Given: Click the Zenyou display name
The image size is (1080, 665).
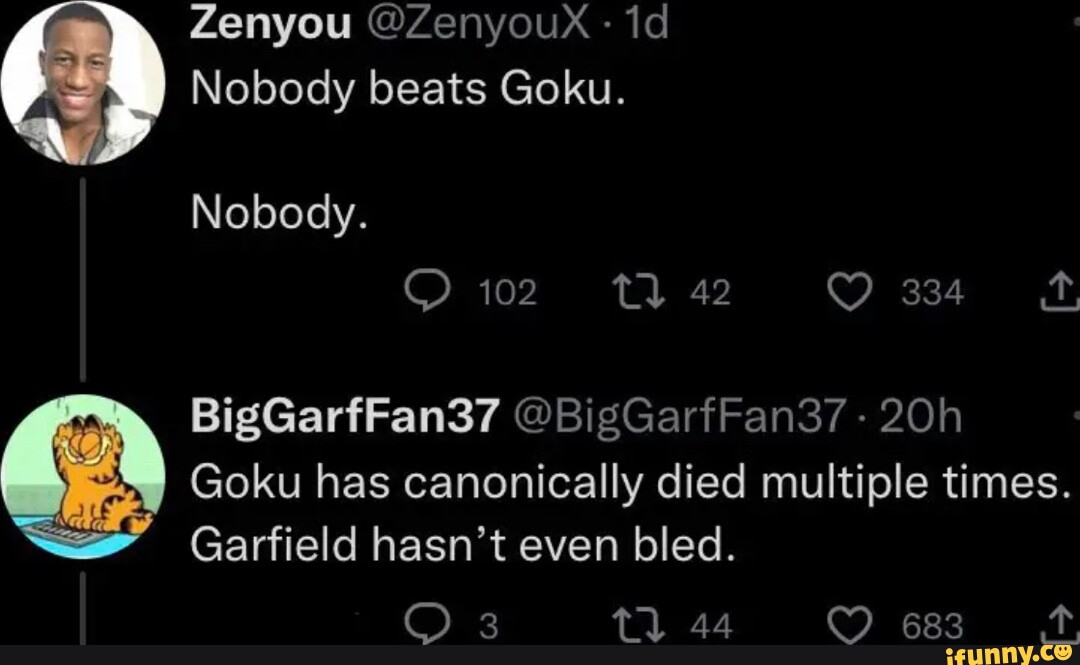Looking at the screenshot, I should 272,20.
